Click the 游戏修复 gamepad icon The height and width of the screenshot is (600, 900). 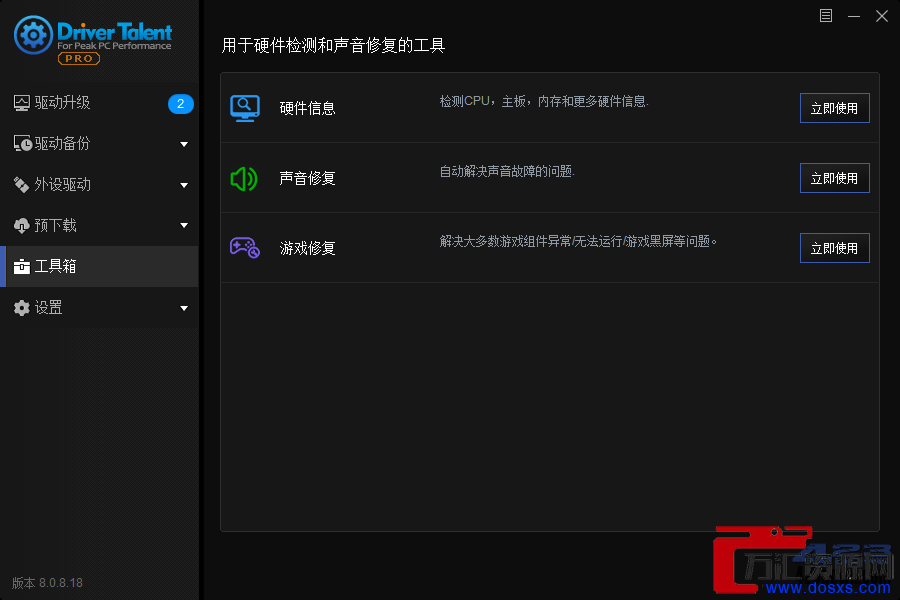pyautogui.click(x=245, y=248)
